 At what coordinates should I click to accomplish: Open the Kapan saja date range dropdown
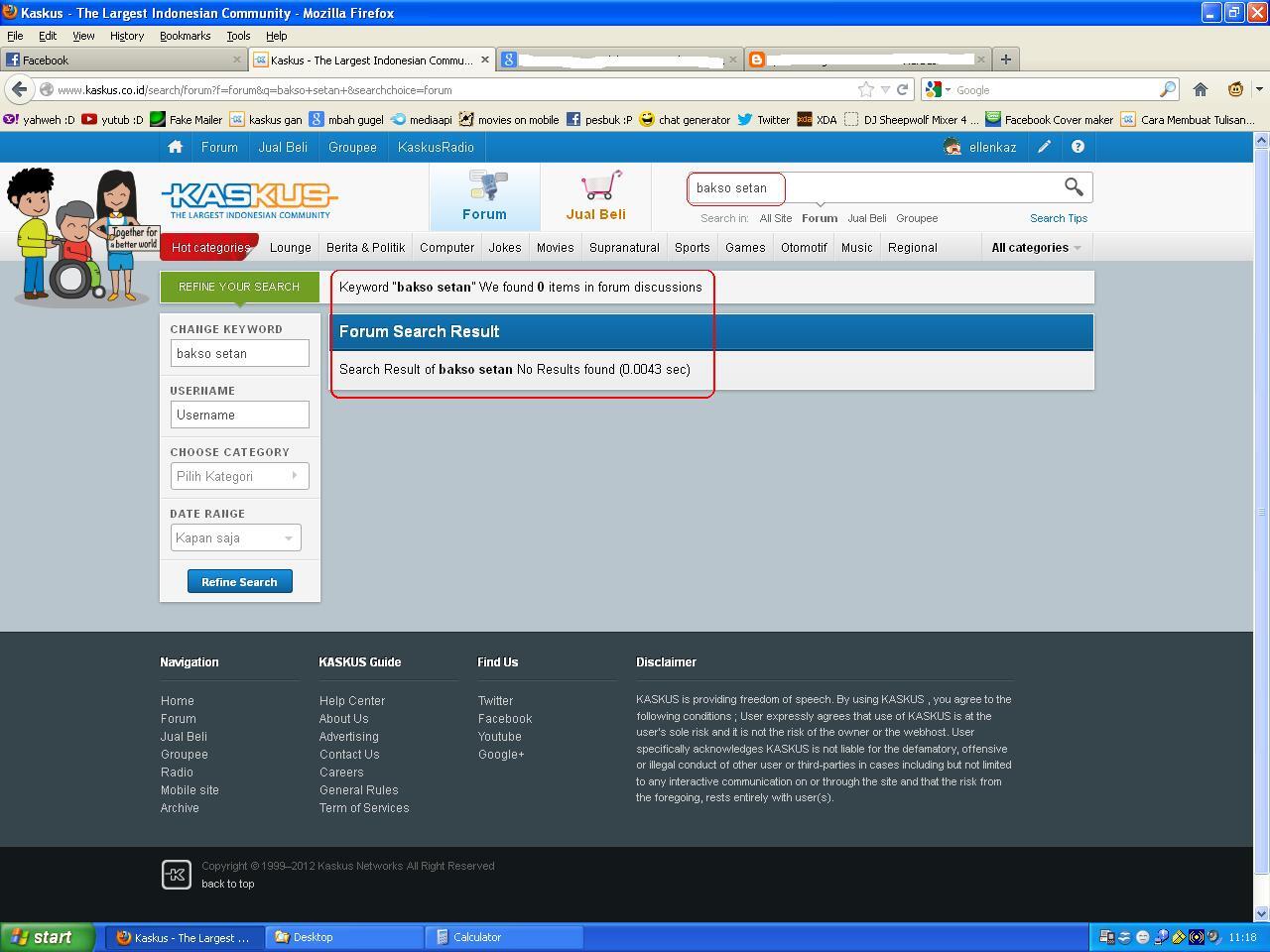point(235,537)
